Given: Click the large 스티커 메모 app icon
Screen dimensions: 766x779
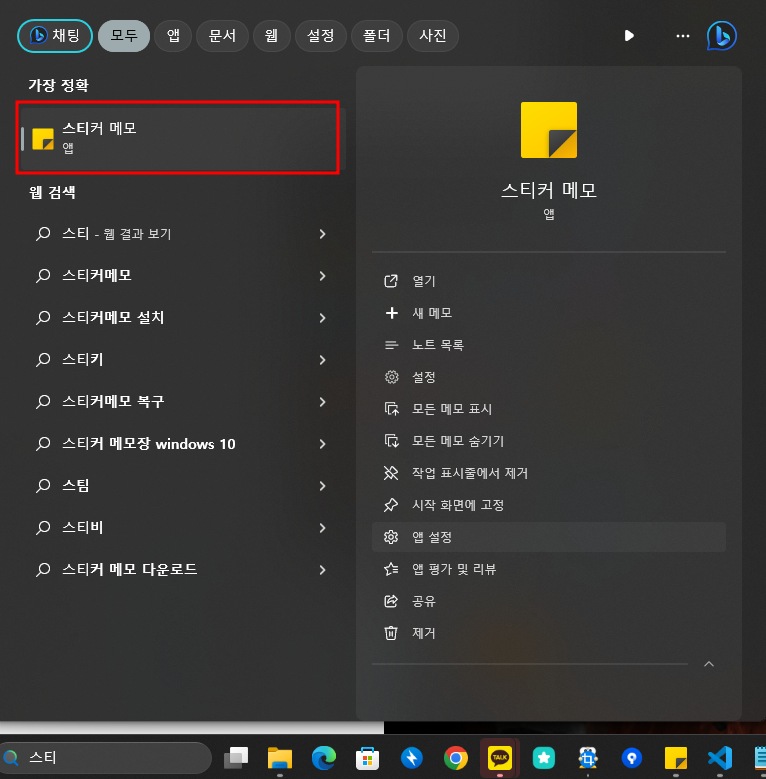Looking at the screenshot, I should (548, 130).
